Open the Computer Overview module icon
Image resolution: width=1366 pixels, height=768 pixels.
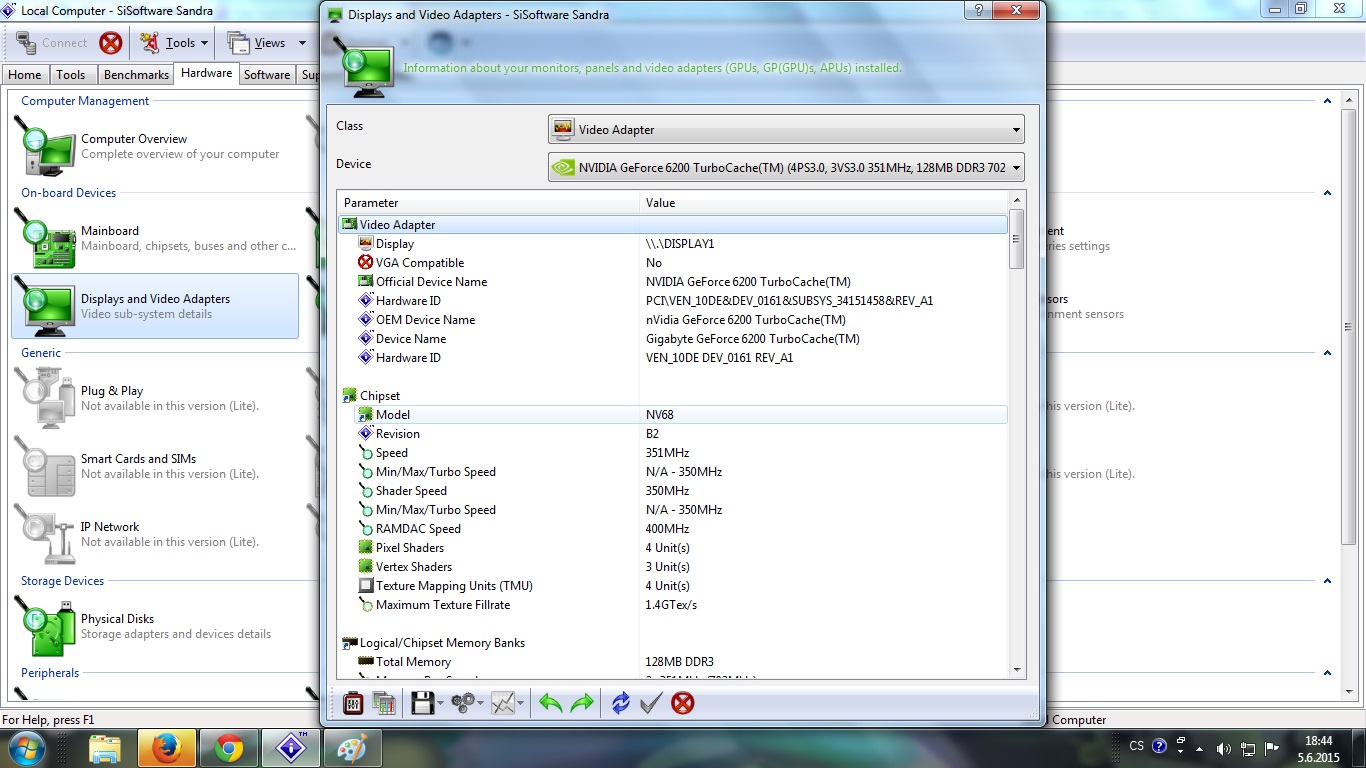click(44, 147)
